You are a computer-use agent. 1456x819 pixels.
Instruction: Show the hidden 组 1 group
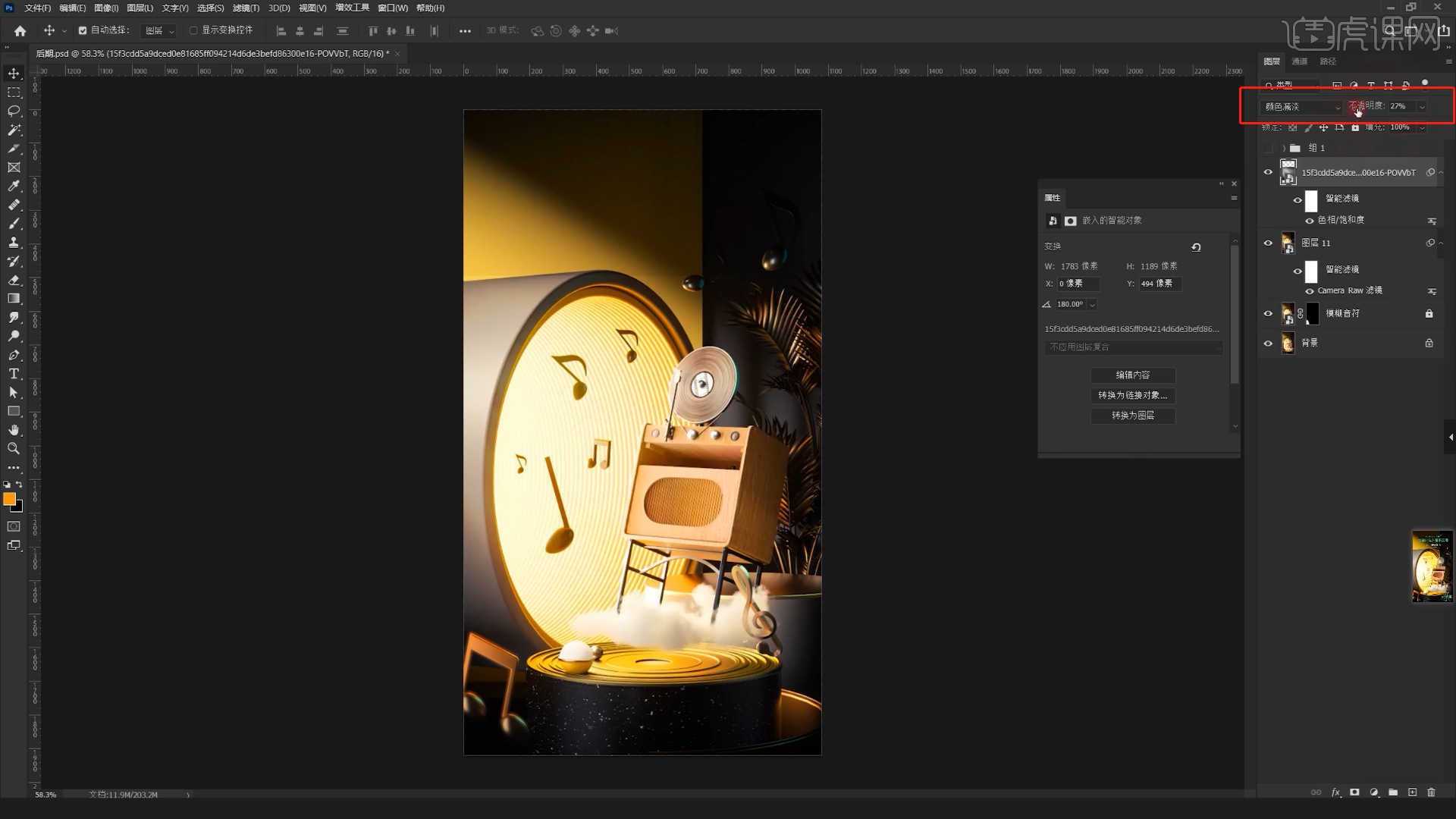[1268, 149]
